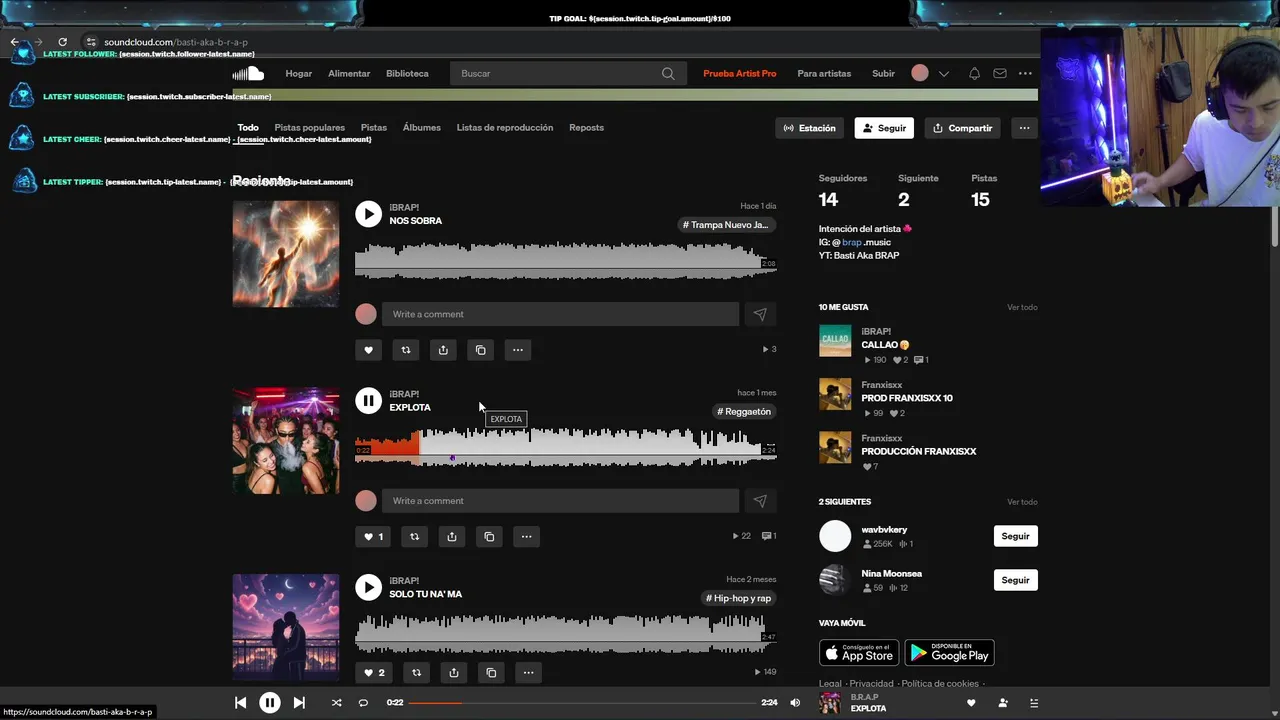Toggle like on the EXPLOTA track
This screenshot has height=720, width=1280.
pos(373,537)
